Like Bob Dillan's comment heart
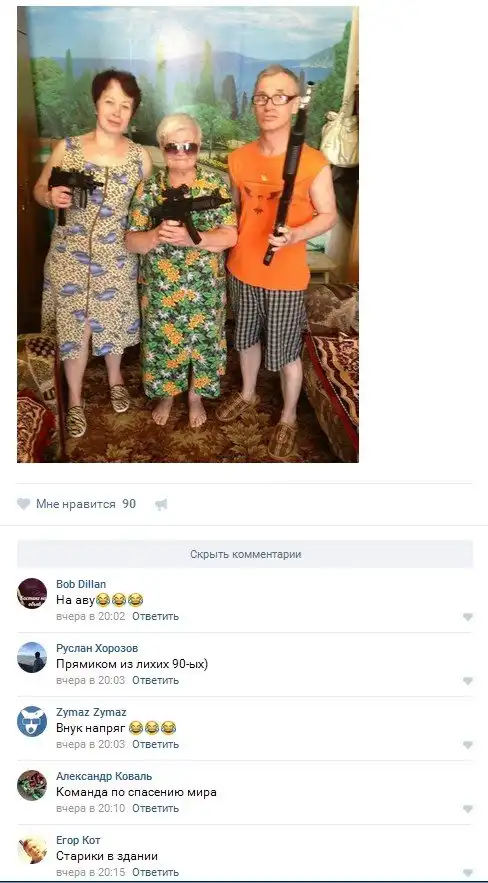This screenshot has width=488, height=883. click(468, 617)
